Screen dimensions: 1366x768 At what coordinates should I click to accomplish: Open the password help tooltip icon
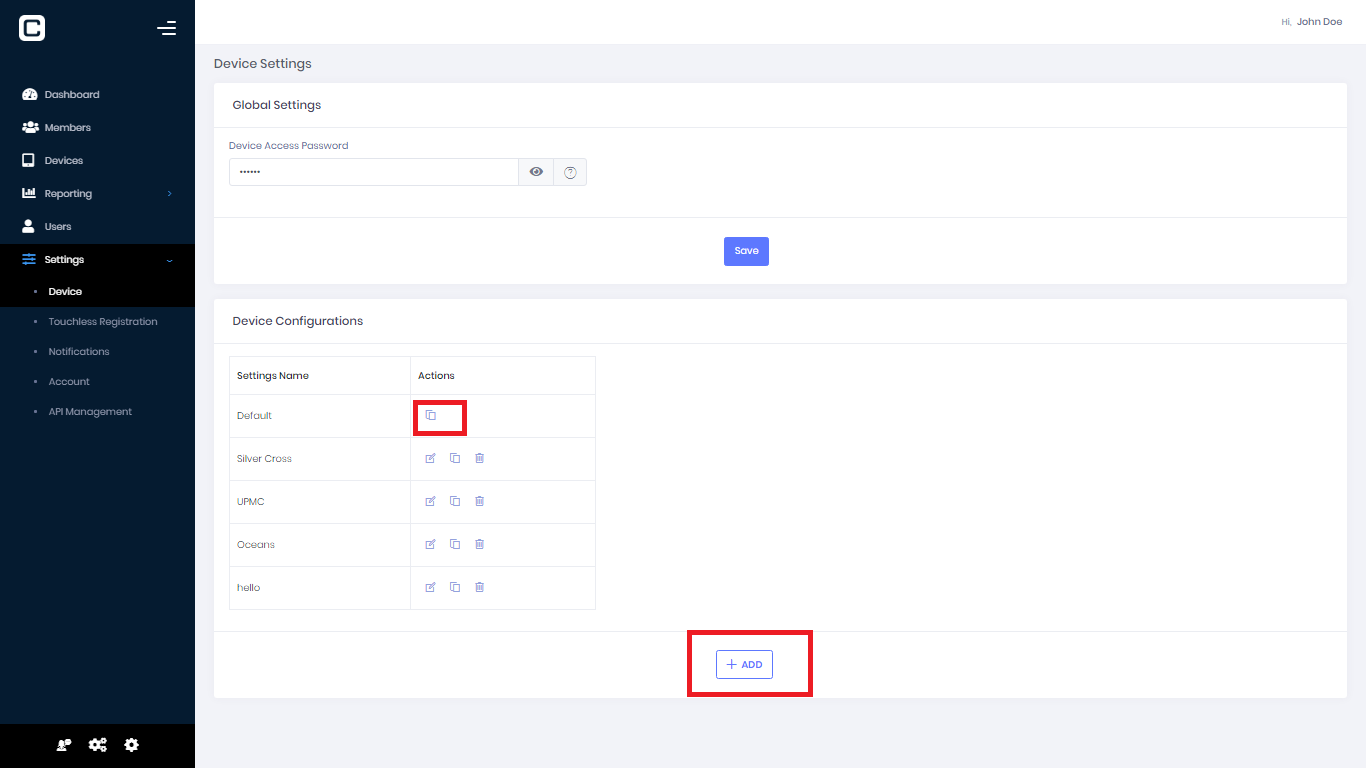[x=570, y=171]
